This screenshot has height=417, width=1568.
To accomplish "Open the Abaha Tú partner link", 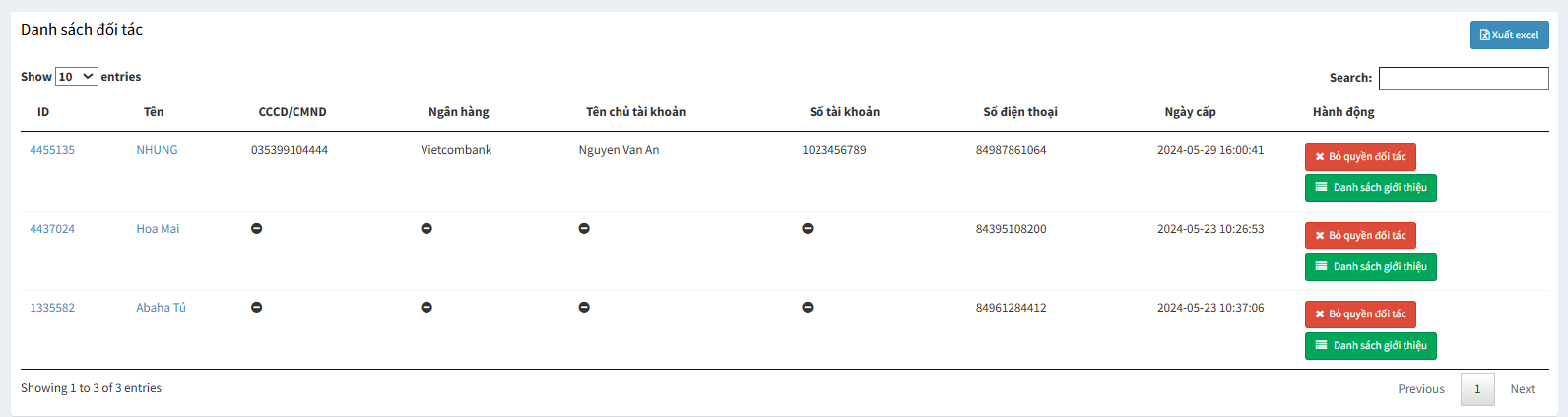I will [161, 308].
